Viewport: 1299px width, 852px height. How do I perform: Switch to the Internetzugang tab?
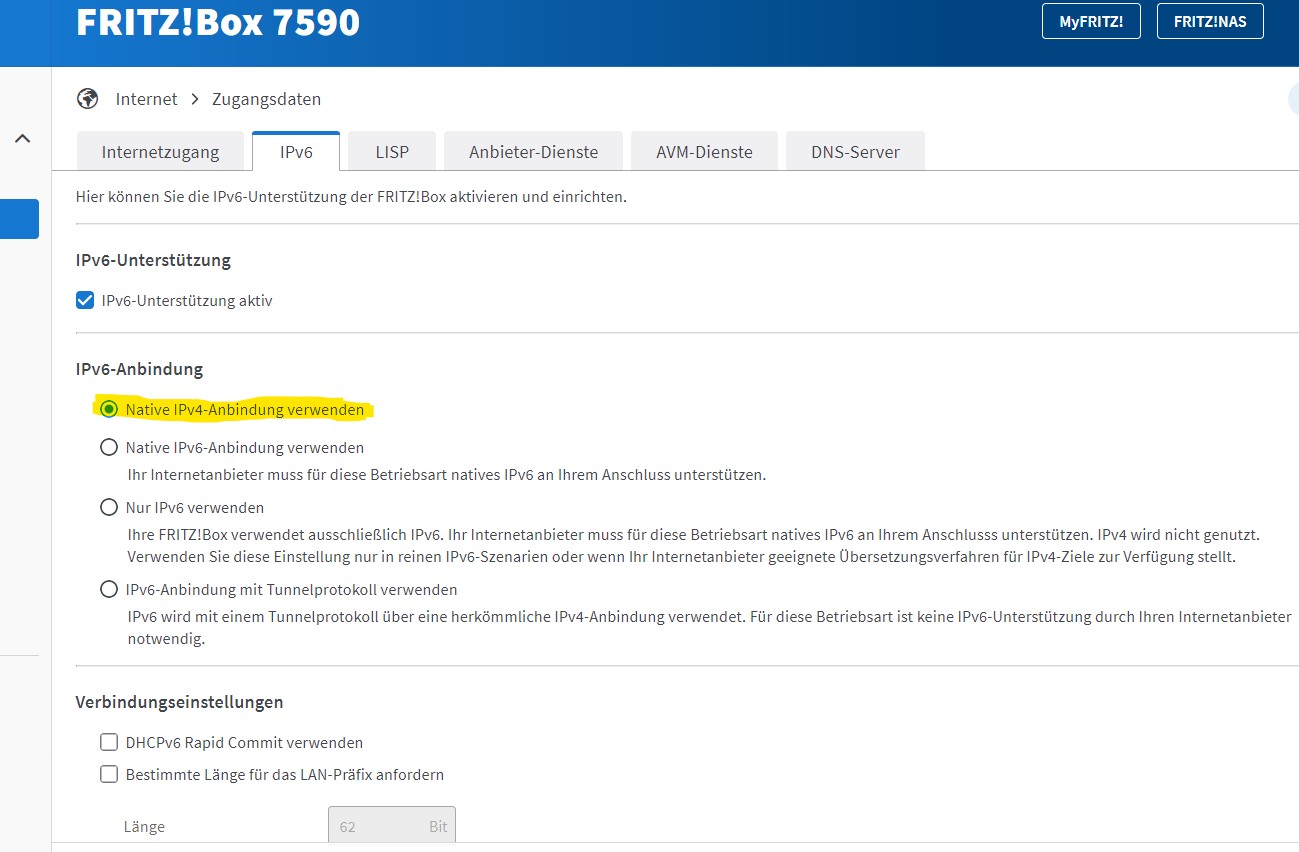160,152
